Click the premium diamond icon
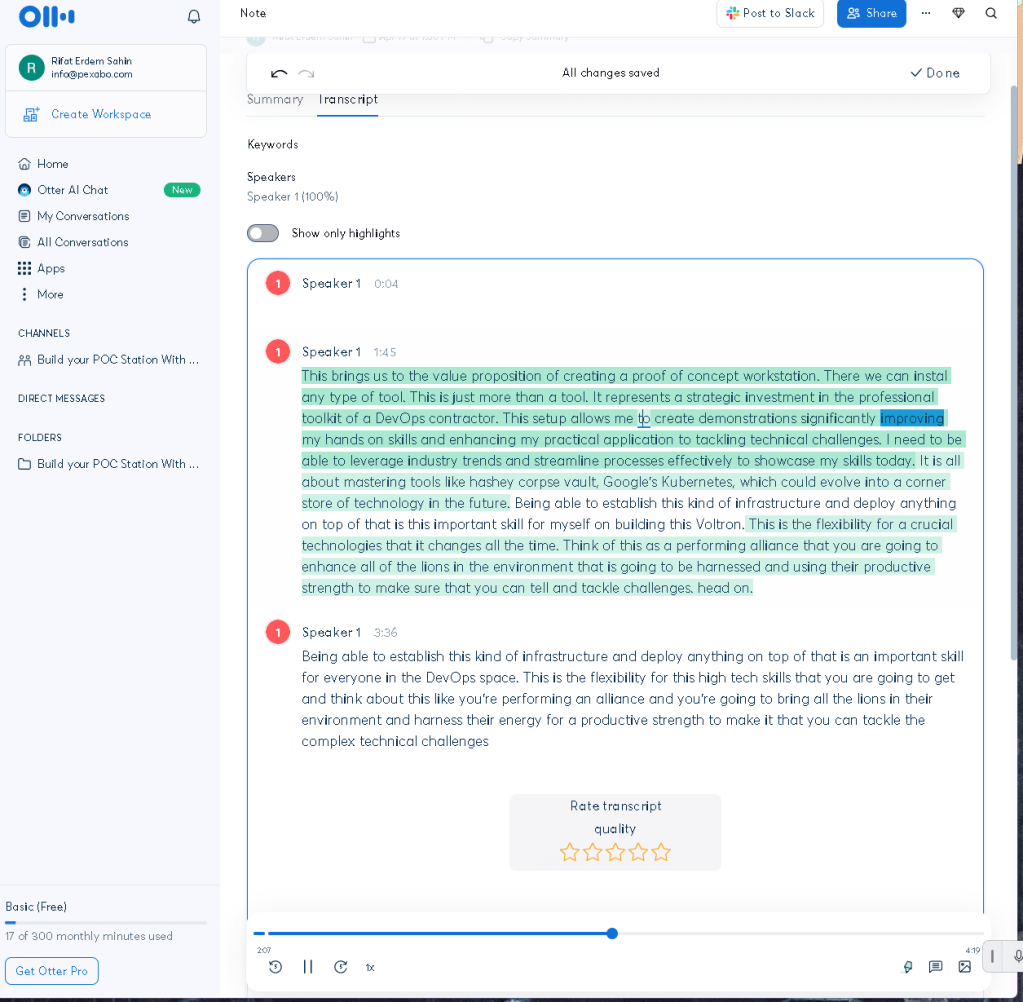This screenshot has width=1023, height=1002. click(958, 13)
